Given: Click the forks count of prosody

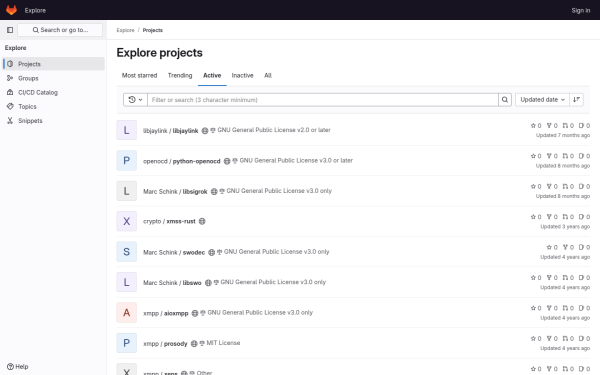Looking at the screenshot, I should [552, 339].
